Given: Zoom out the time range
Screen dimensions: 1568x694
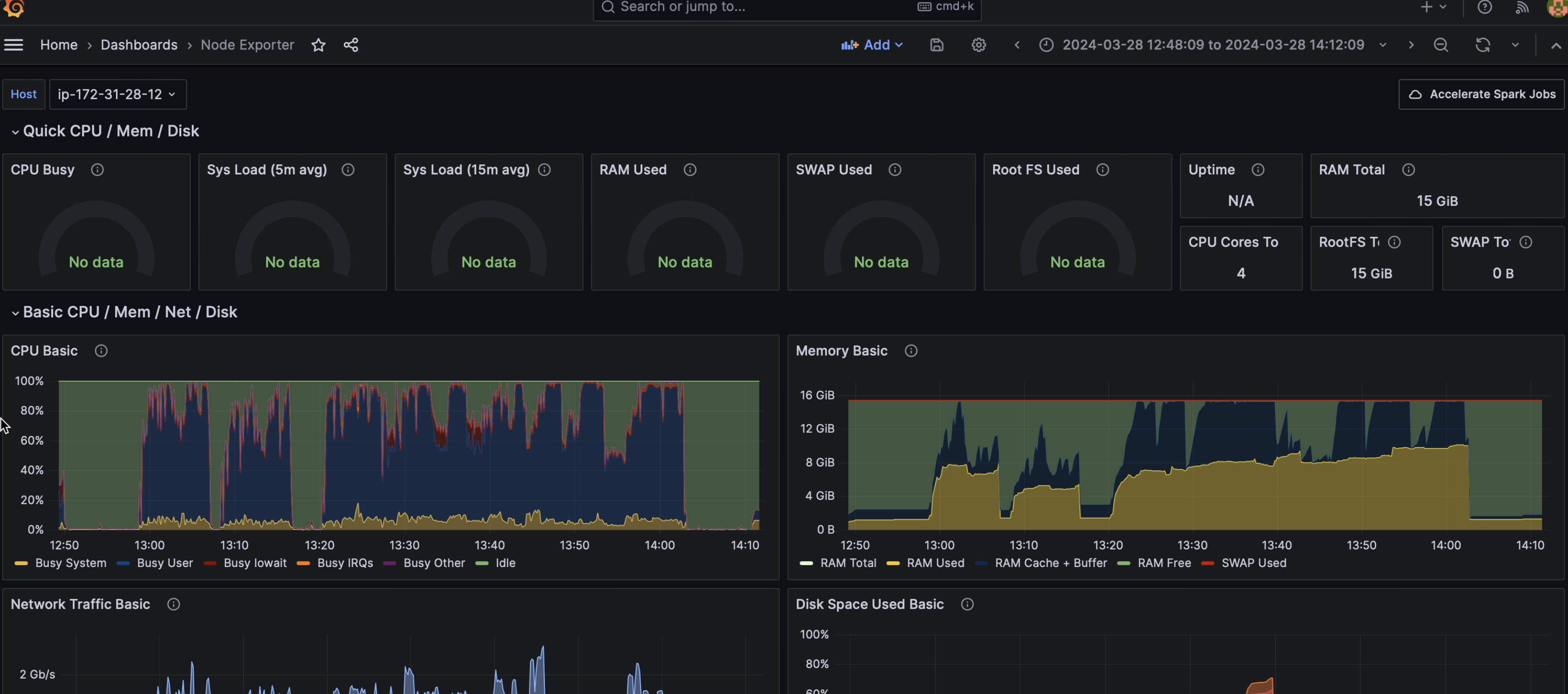Looking at the screenshot, I should pos(1441,44).
